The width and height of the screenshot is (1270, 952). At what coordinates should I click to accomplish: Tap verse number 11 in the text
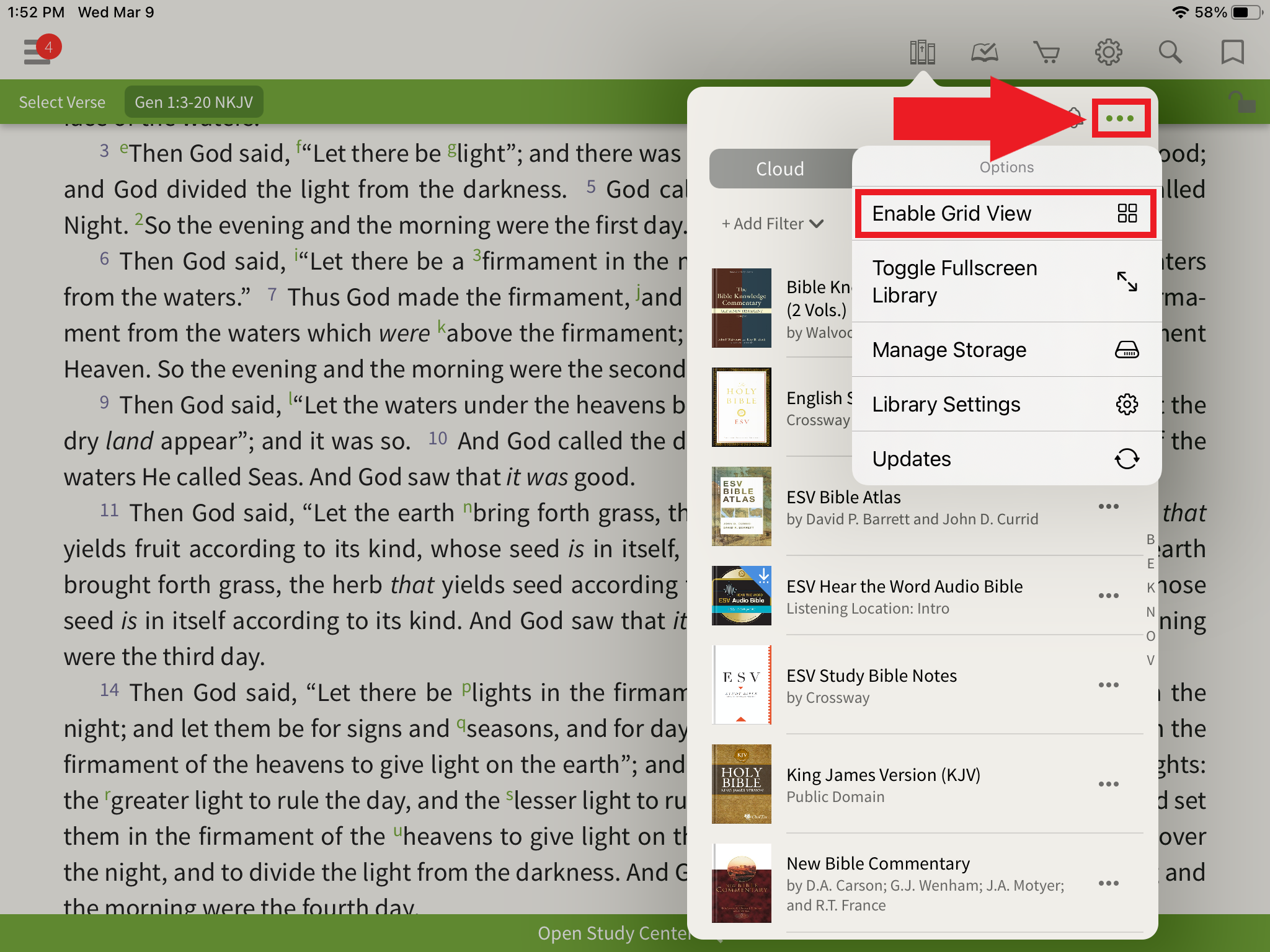point(109,510)
